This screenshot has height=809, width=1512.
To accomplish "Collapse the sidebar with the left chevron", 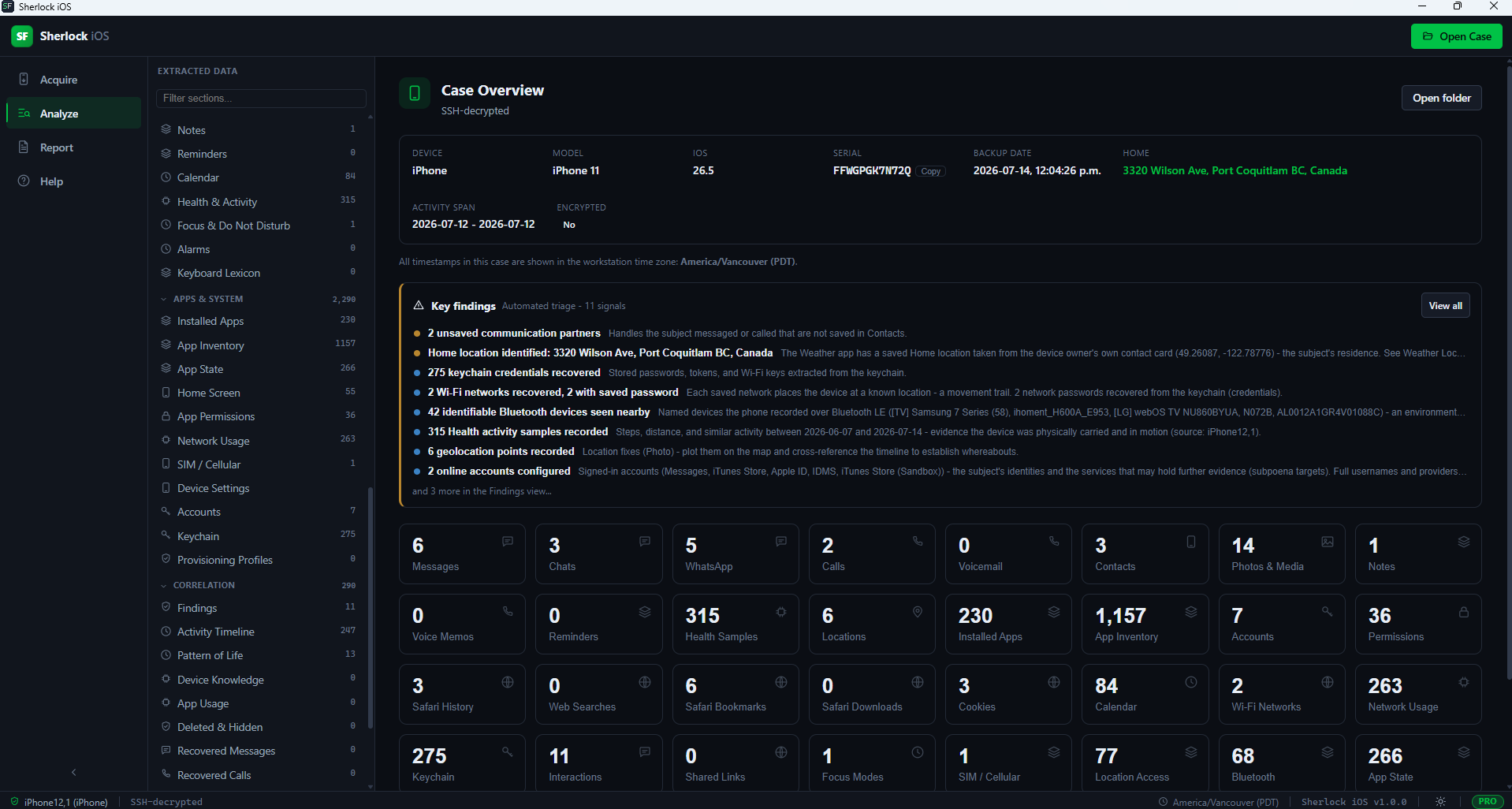I will pyautogui.click(x=74, y=772).
